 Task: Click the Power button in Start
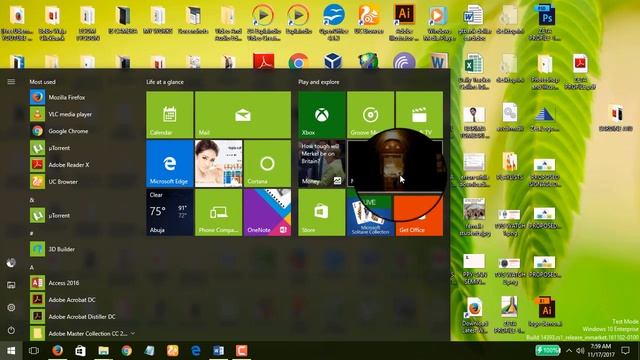[11, 330]
